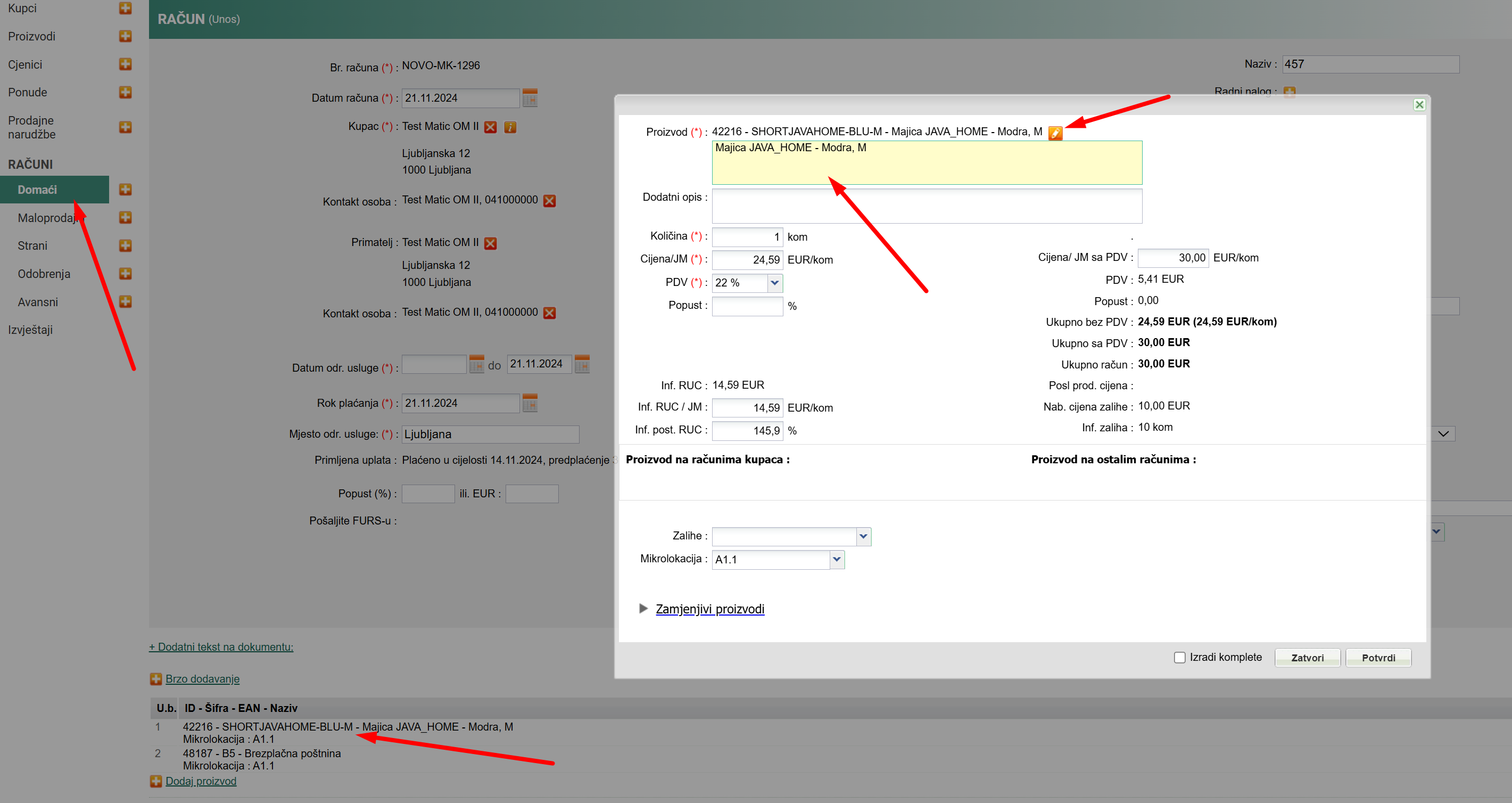Expand Zamjenjivi proizvodi section
This screenshot has width=1512, height=803.
pyautogui.click(x=709, y=609)
